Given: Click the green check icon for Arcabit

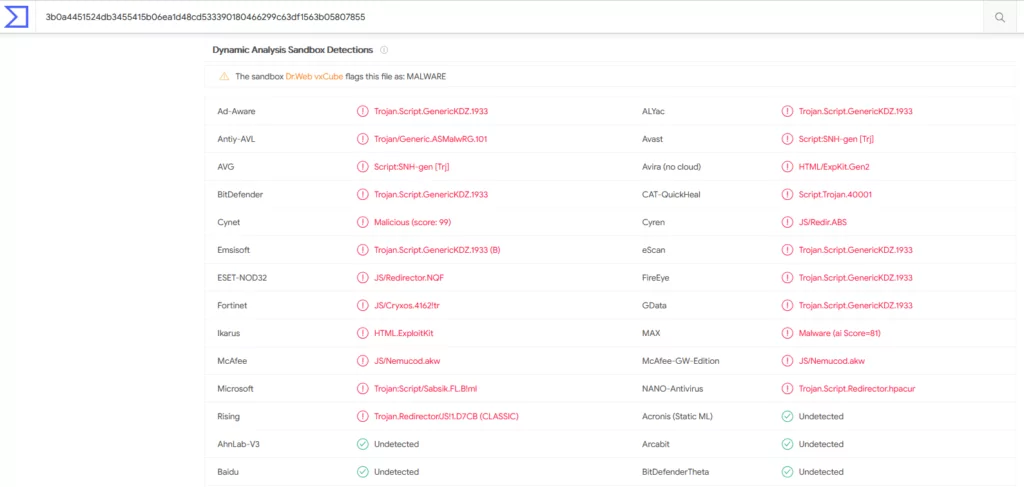Looking at the screenshot, I should point(787,444).
